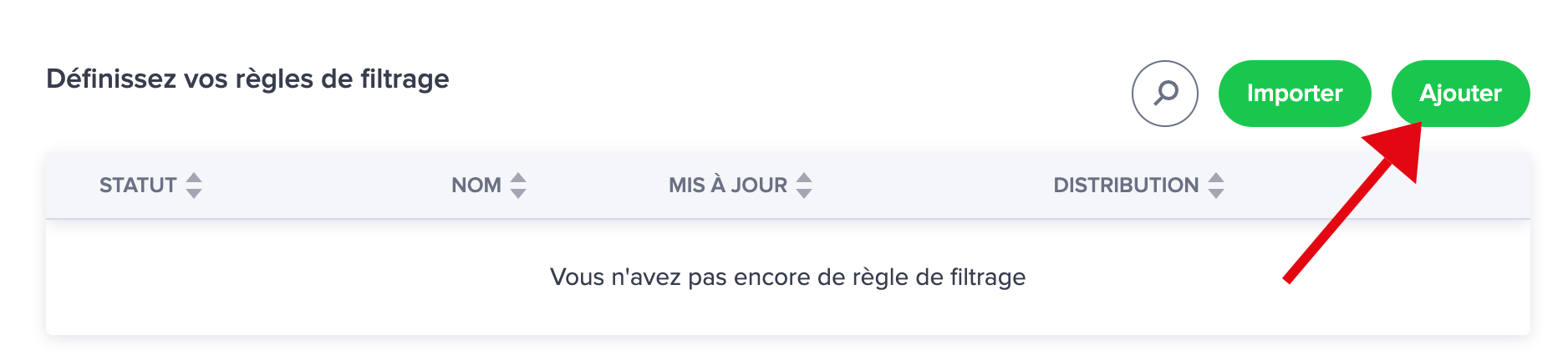Select the STATUT column header label
Viewport: 1568px width, 361px height.
coord(138,186)
